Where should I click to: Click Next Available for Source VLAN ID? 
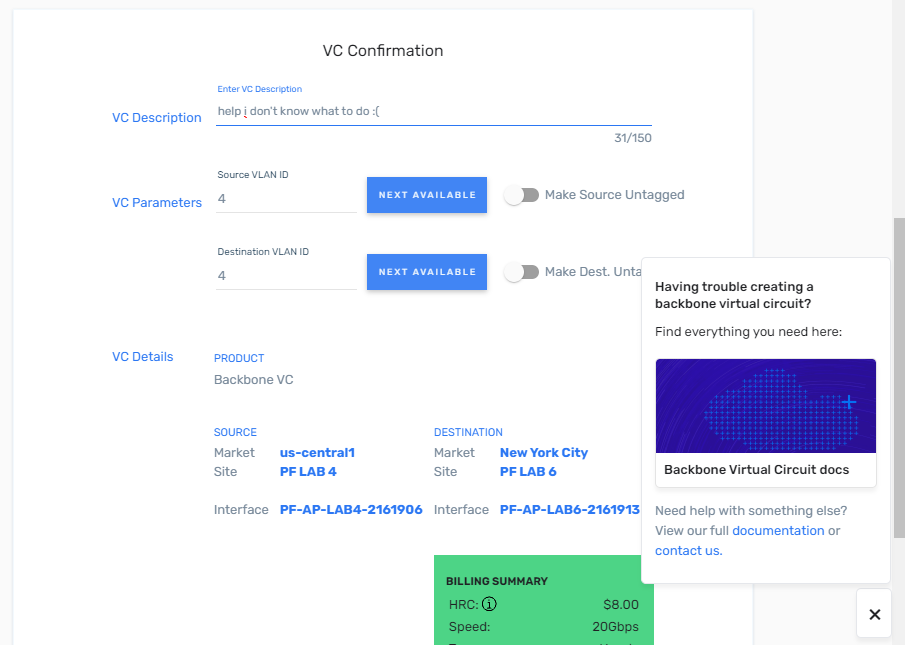coord(427,195)
